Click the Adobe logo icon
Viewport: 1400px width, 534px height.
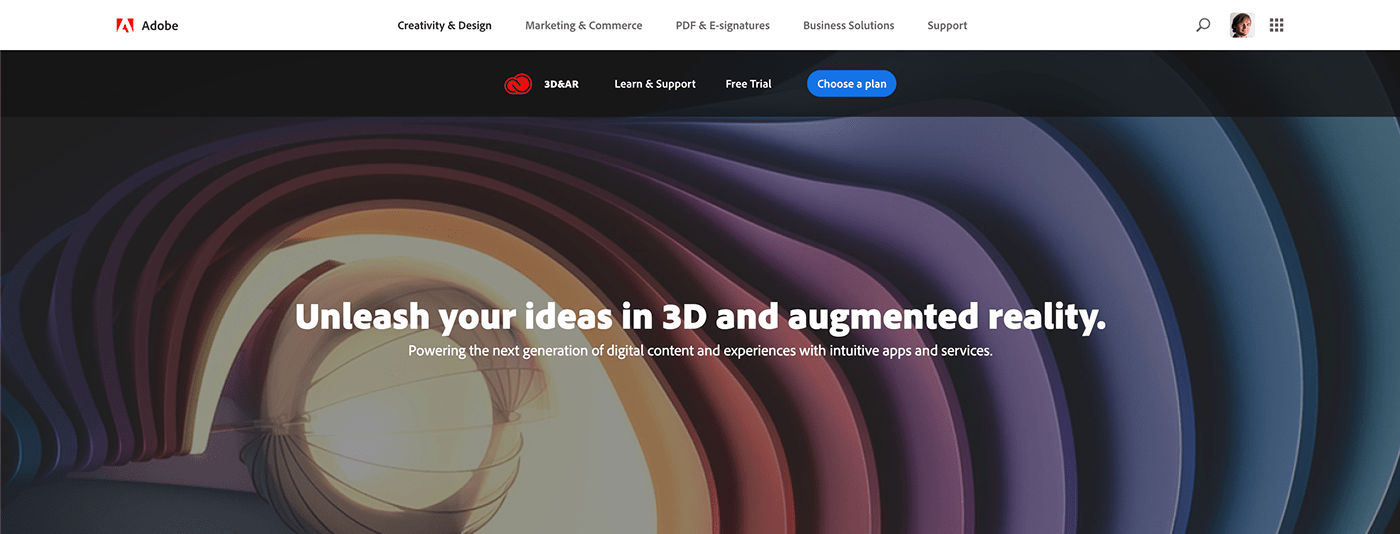click(125, 25)
